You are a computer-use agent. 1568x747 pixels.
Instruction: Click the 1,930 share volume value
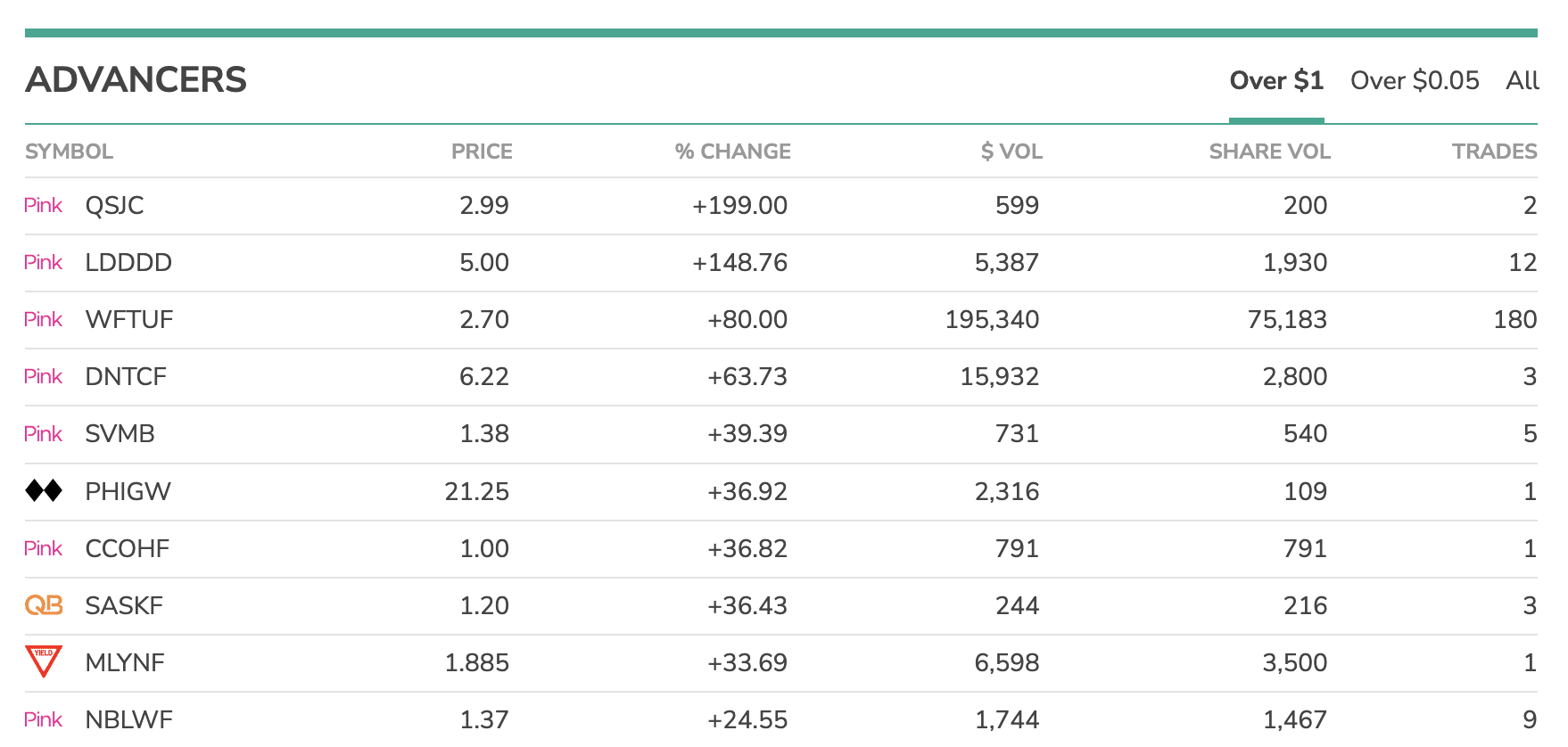(x=1295, y=262)
